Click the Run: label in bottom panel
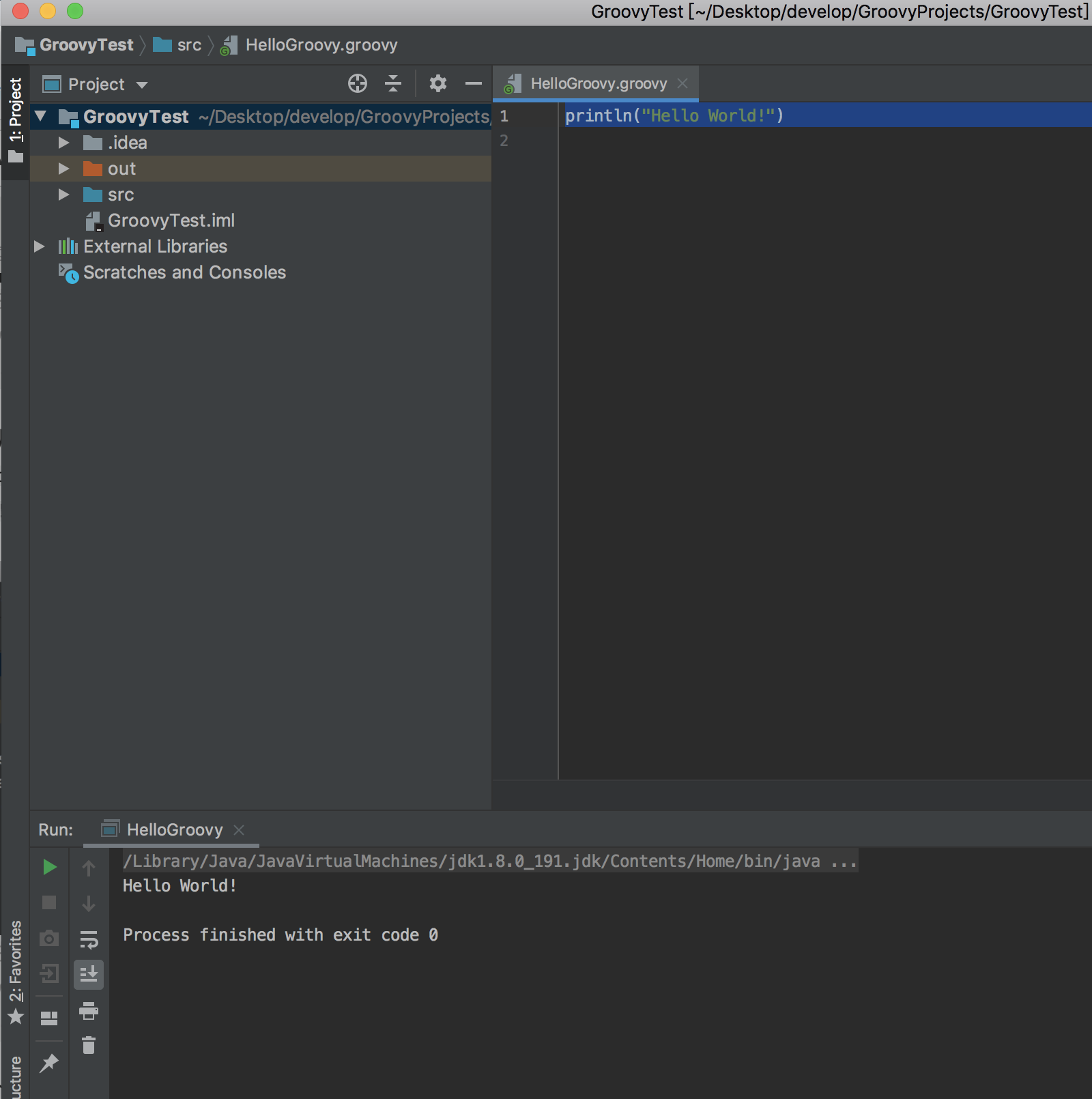The image size is (1092, 1099). coord(56,829)
